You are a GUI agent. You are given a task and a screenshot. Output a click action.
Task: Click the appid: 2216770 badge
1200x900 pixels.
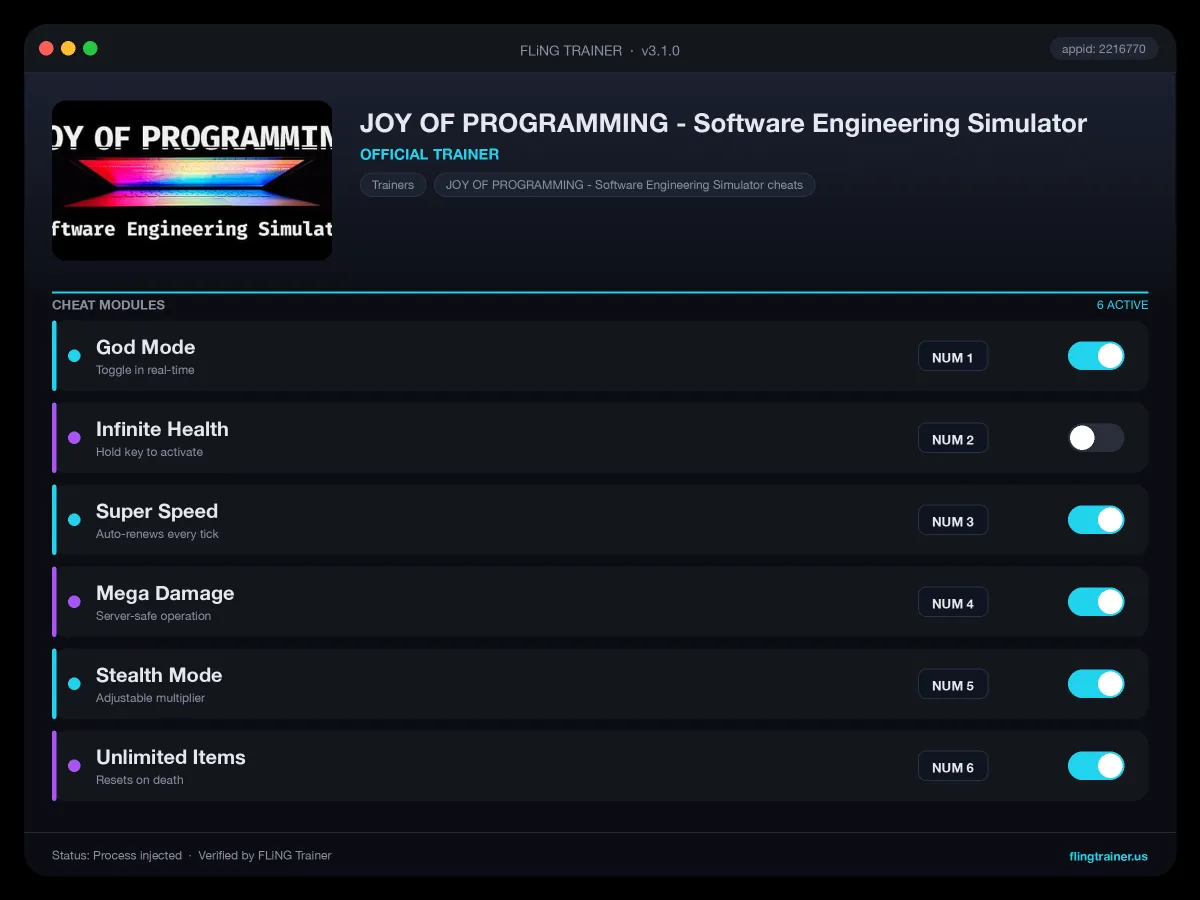point(1104,49)
